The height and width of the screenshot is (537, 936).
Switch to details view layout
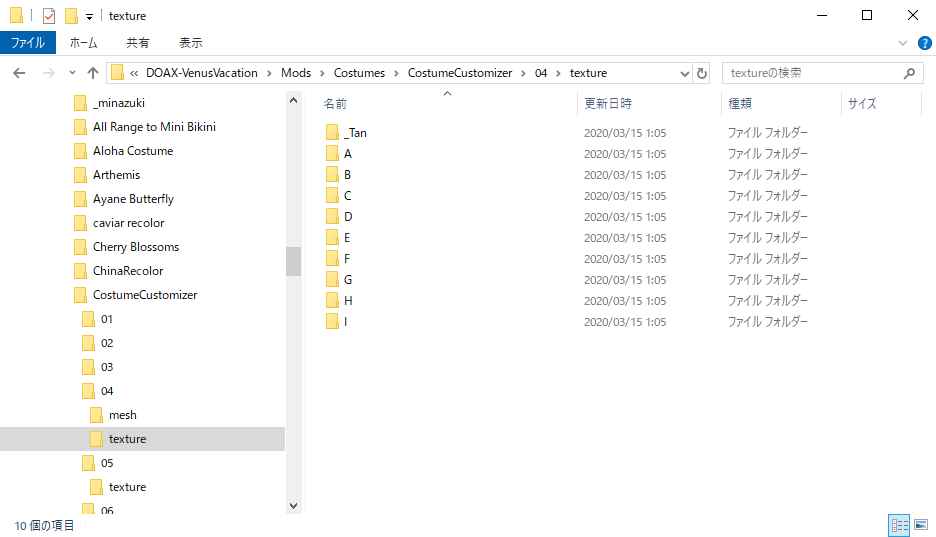[x=899, y=525]
